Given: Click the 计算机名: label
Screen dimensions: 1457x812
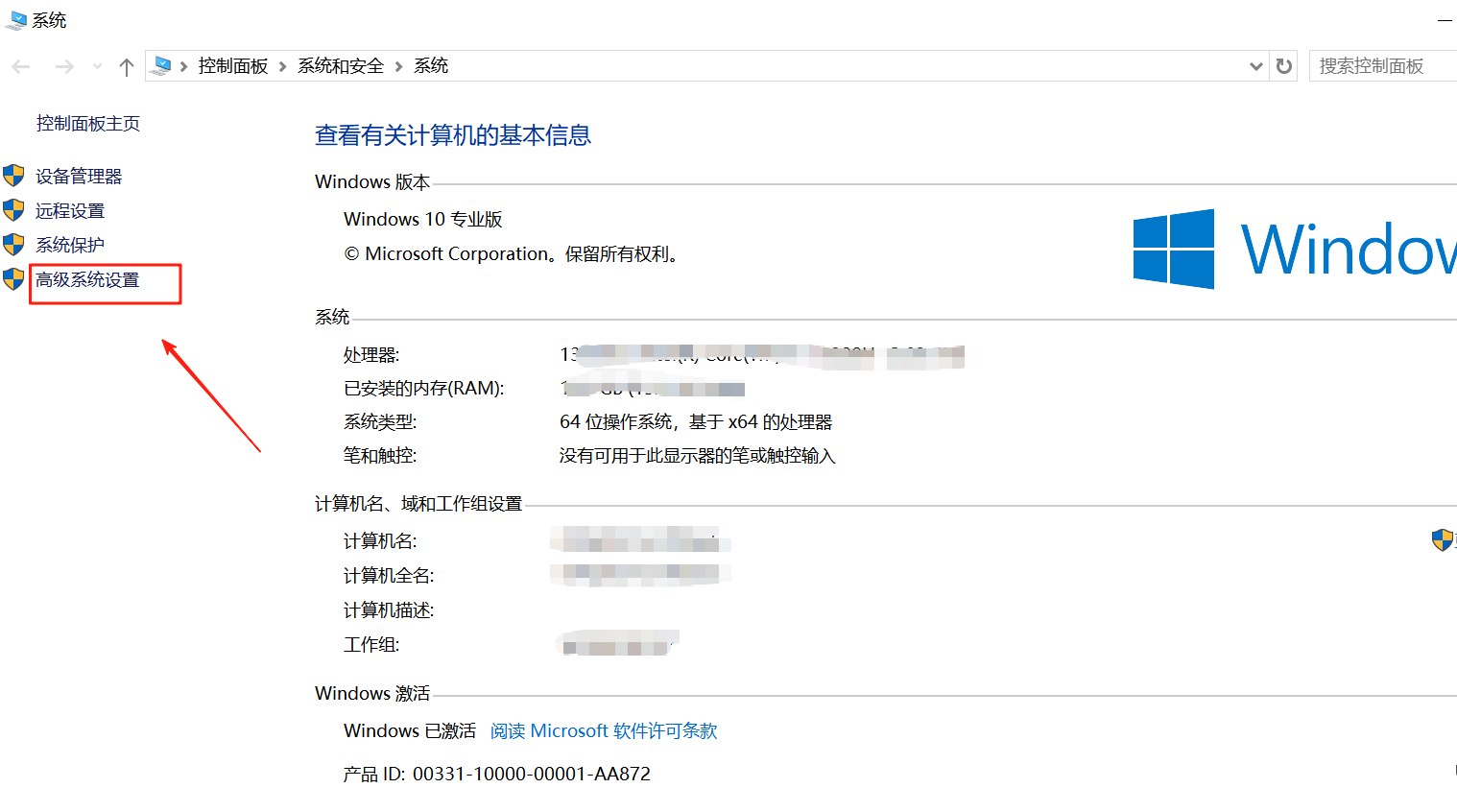Looking at the screenshot, I should pos(380,540).
